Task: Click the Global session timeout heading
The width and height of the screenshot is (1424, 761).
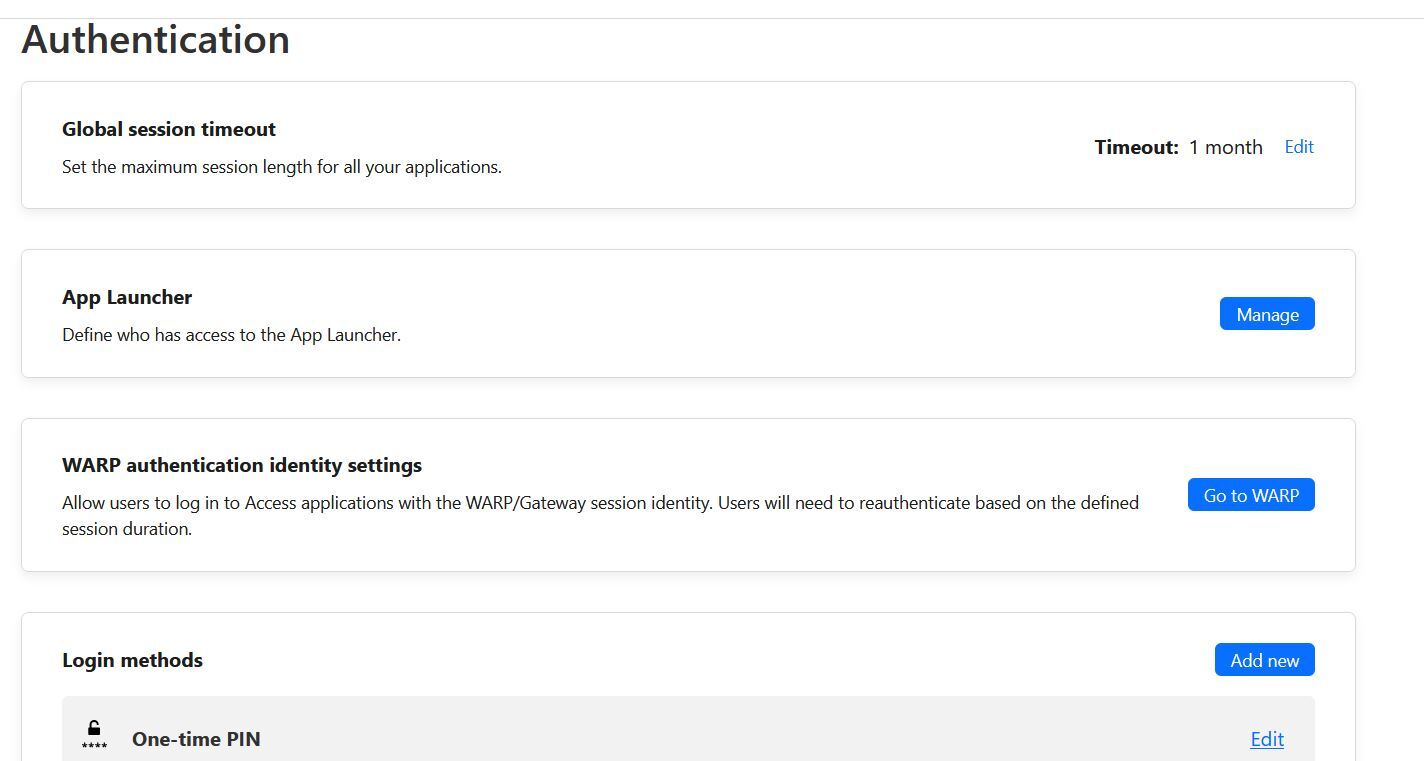Action: click(x=169, y=129)
